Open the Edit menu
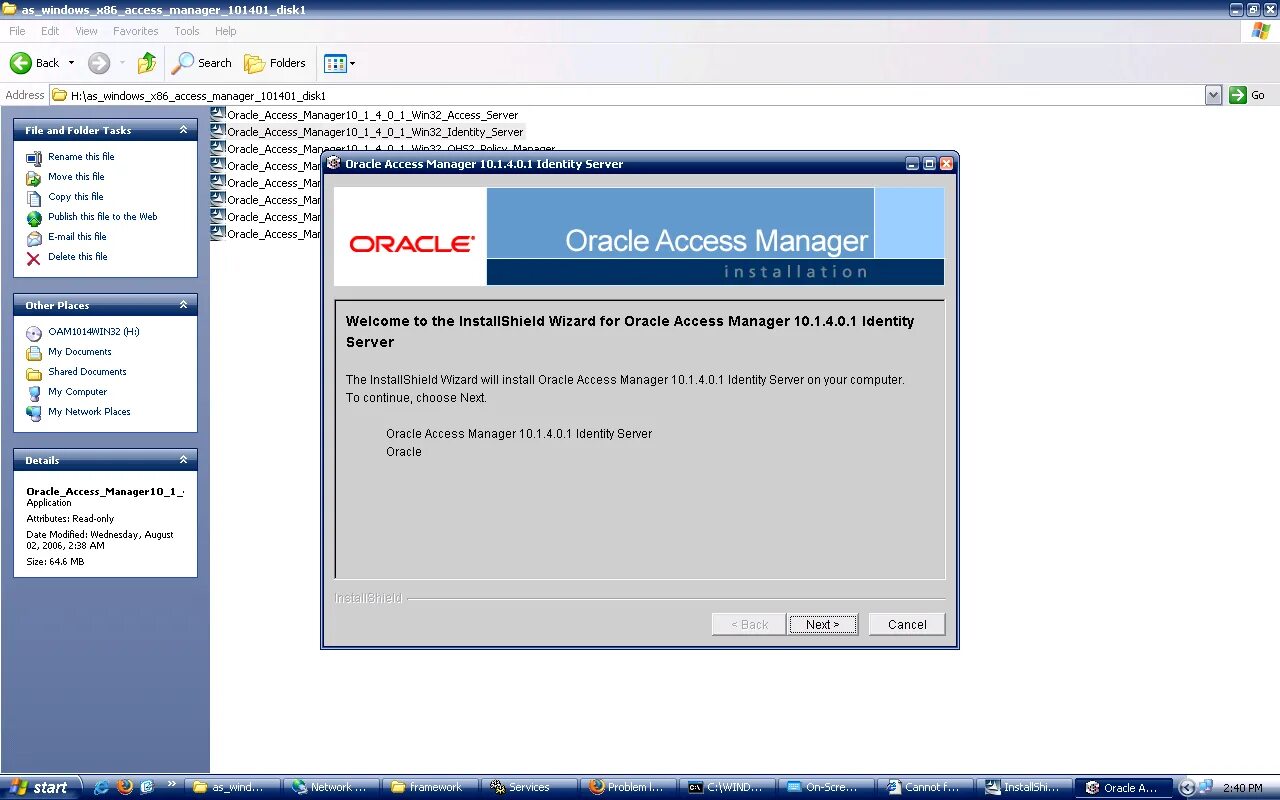This screenshot has width=1280, height=800. pyautogui.click(x=50, y=31)
